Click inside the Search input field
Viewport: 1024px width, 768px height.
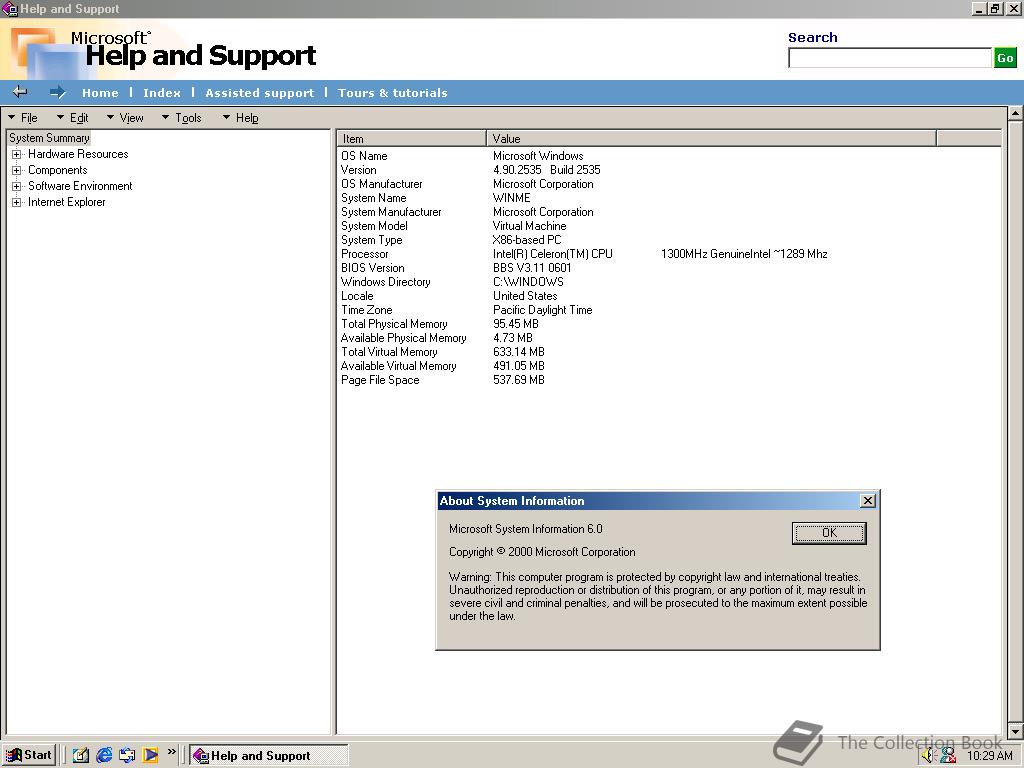[x=888, y=58]
